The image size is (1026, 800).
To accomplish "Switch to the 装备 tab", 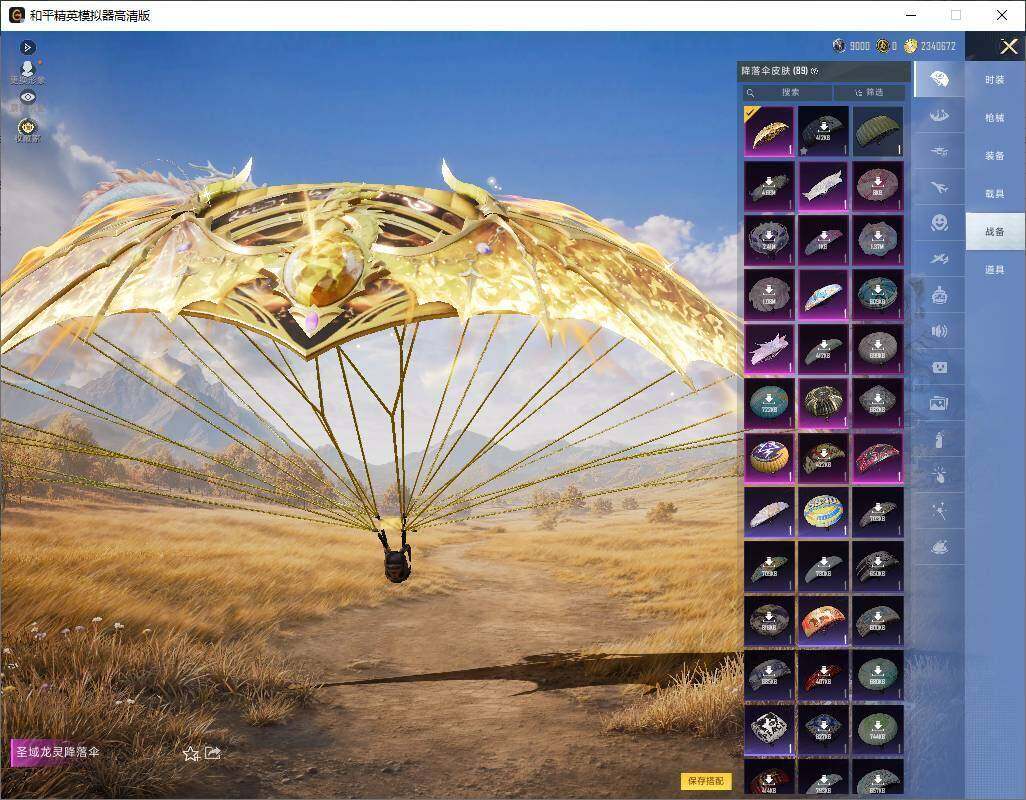I will pos(995,156).
